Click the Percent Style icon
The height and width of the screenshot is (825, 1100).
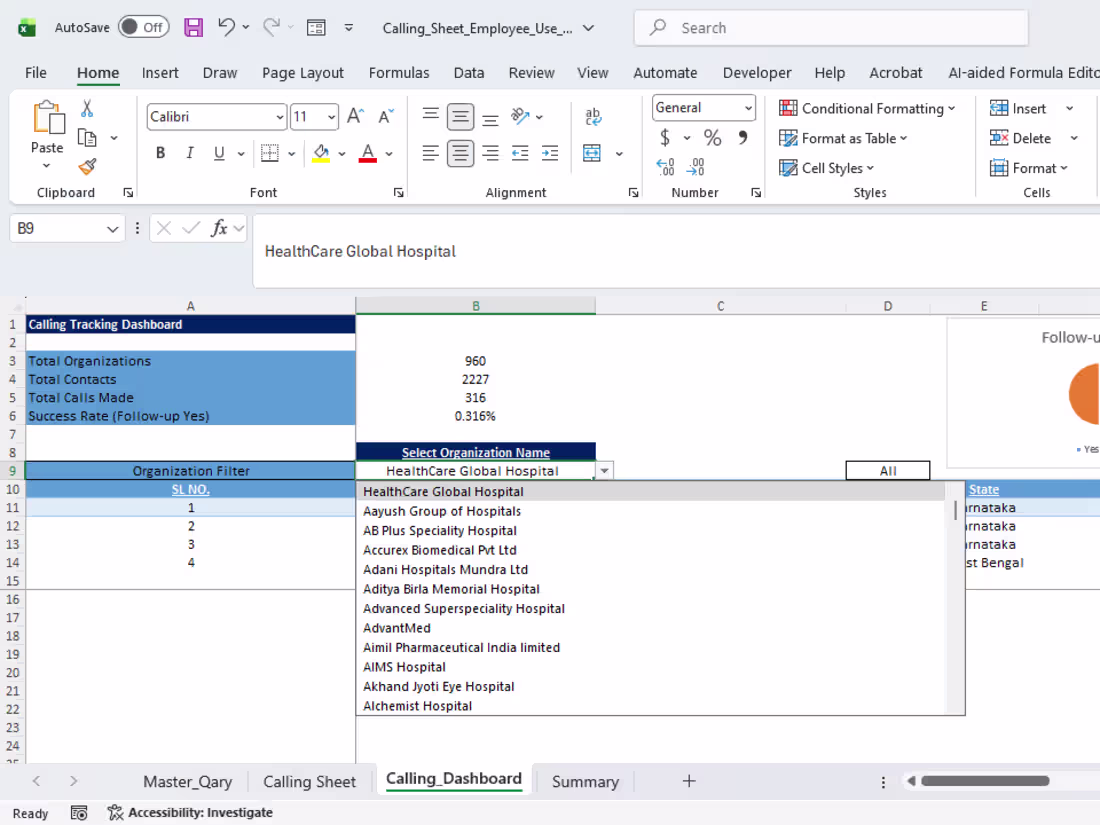click(712, 138)
